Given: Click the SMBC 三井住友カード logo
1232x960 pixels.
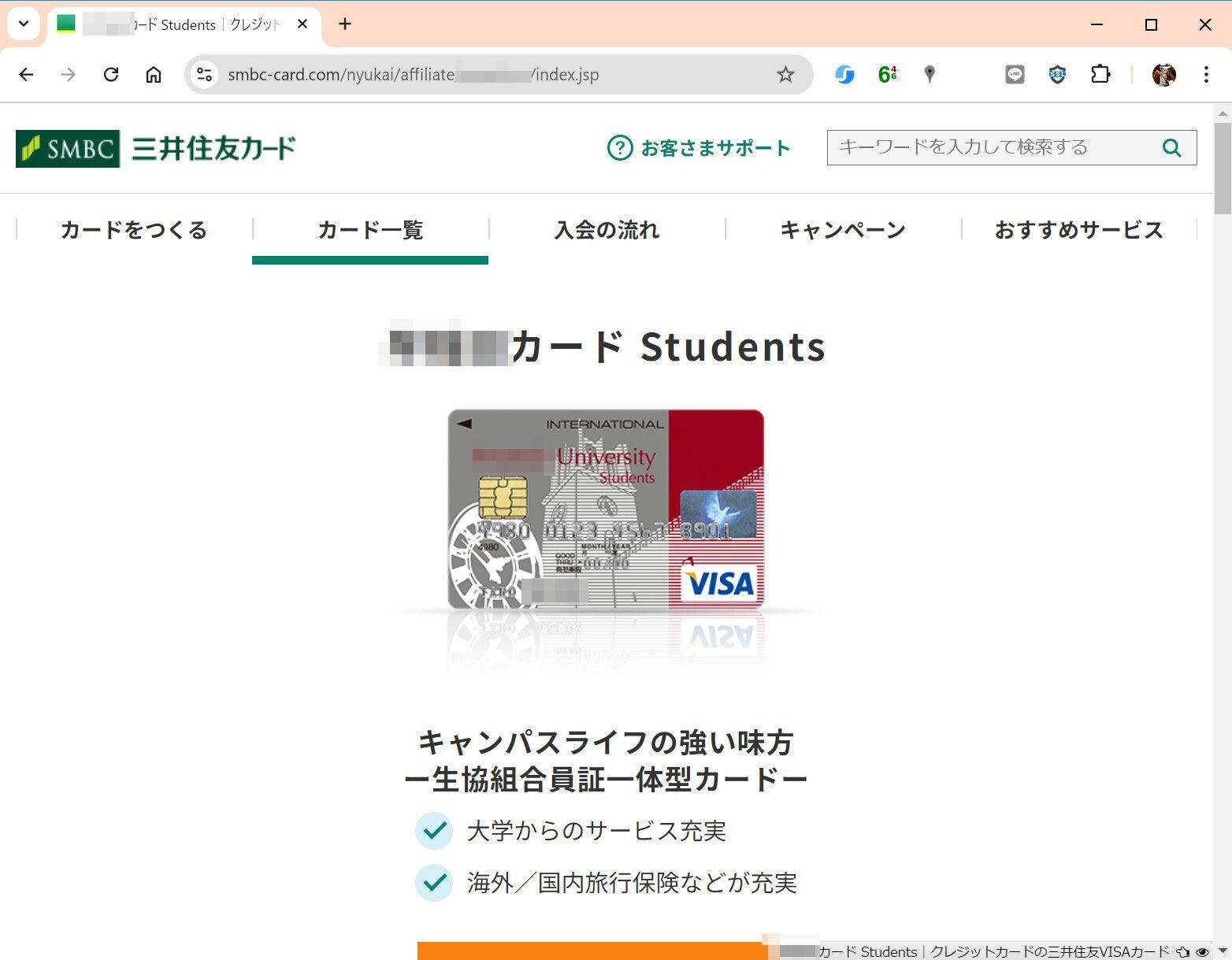Looking at the screenshot, I should pyautogui.click(x=156, y=149).
